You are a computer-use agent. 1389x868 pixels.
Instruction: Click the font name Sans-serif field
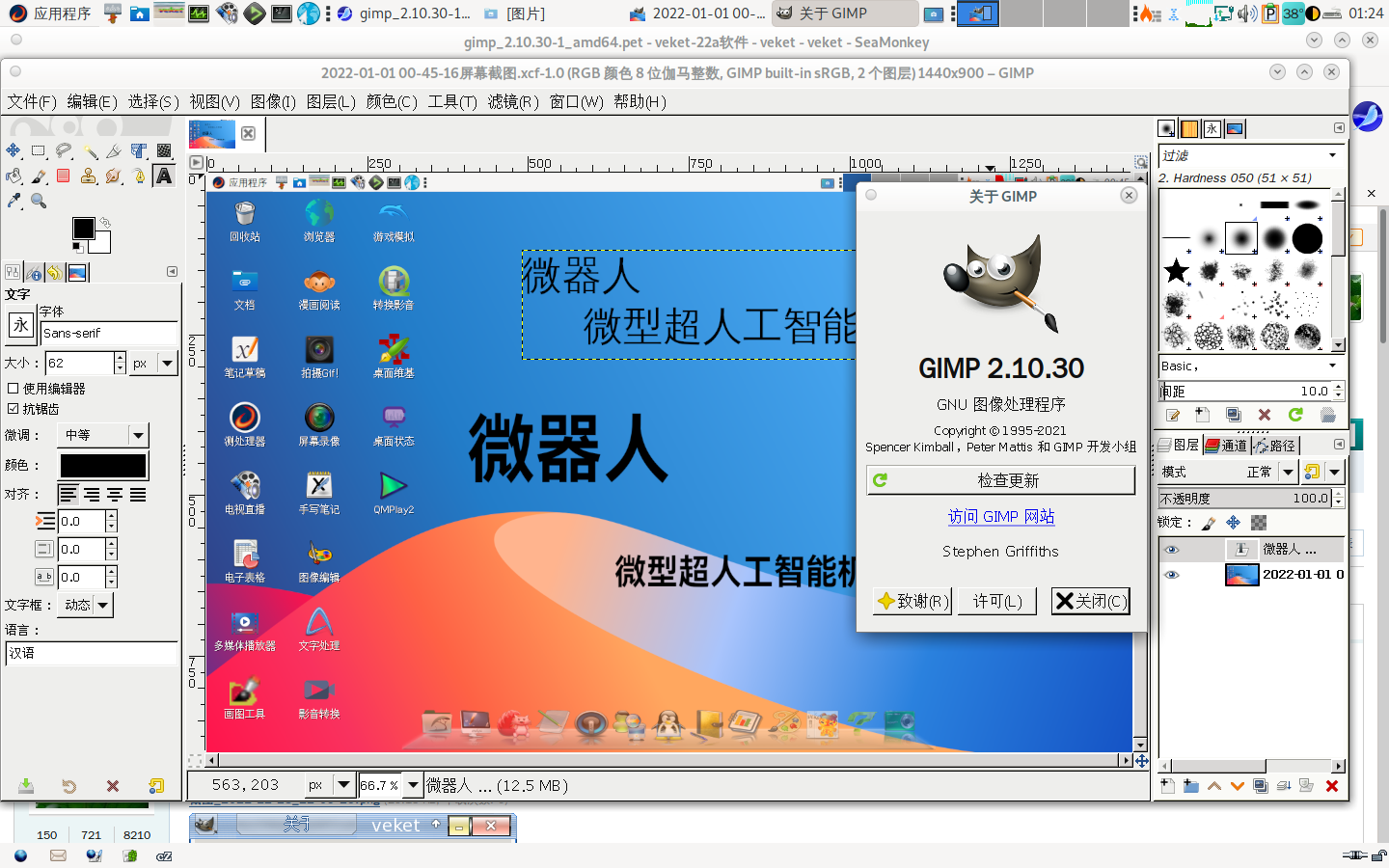coord(110,333)
